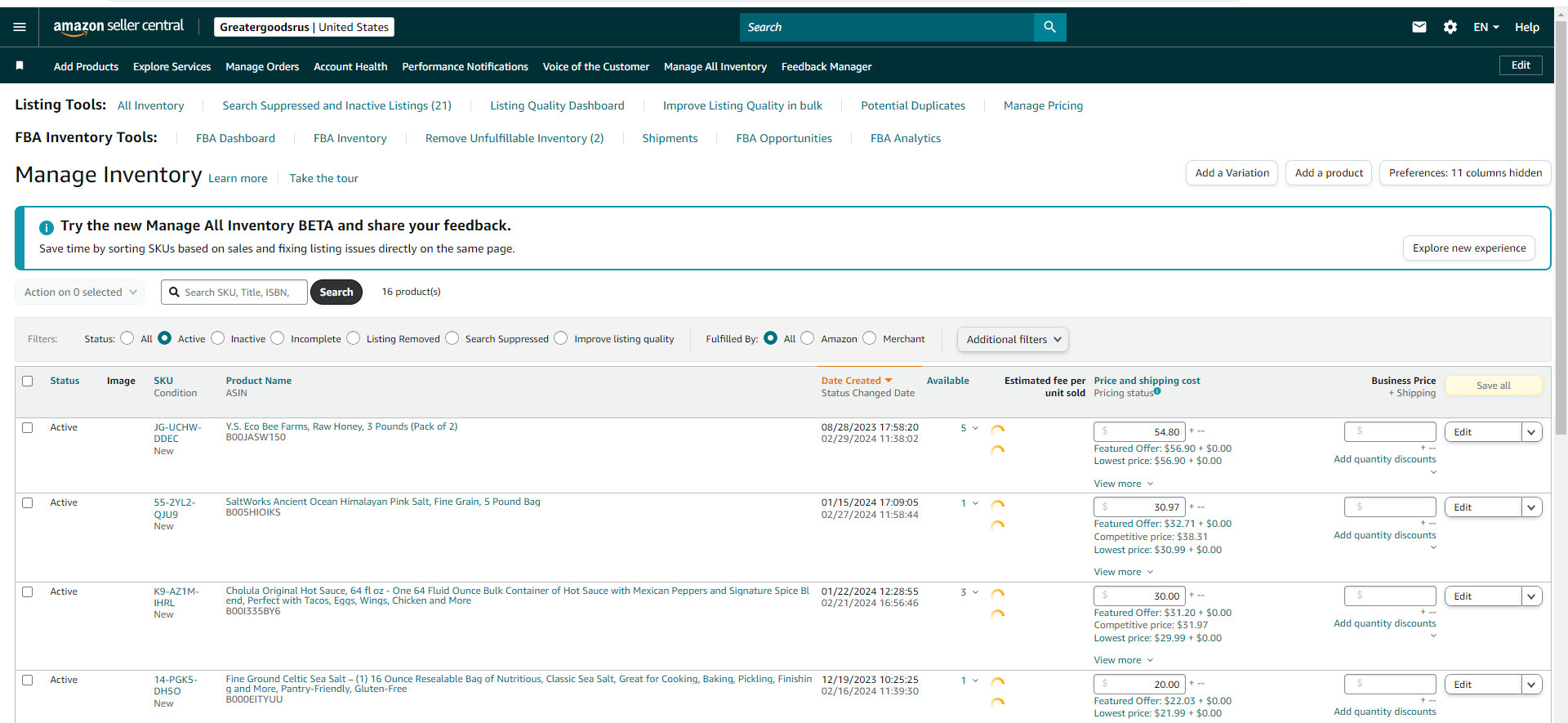Click the magnifier search button in header
The height and width of the screenshot is (723, 1568).
pos(1049,27)
